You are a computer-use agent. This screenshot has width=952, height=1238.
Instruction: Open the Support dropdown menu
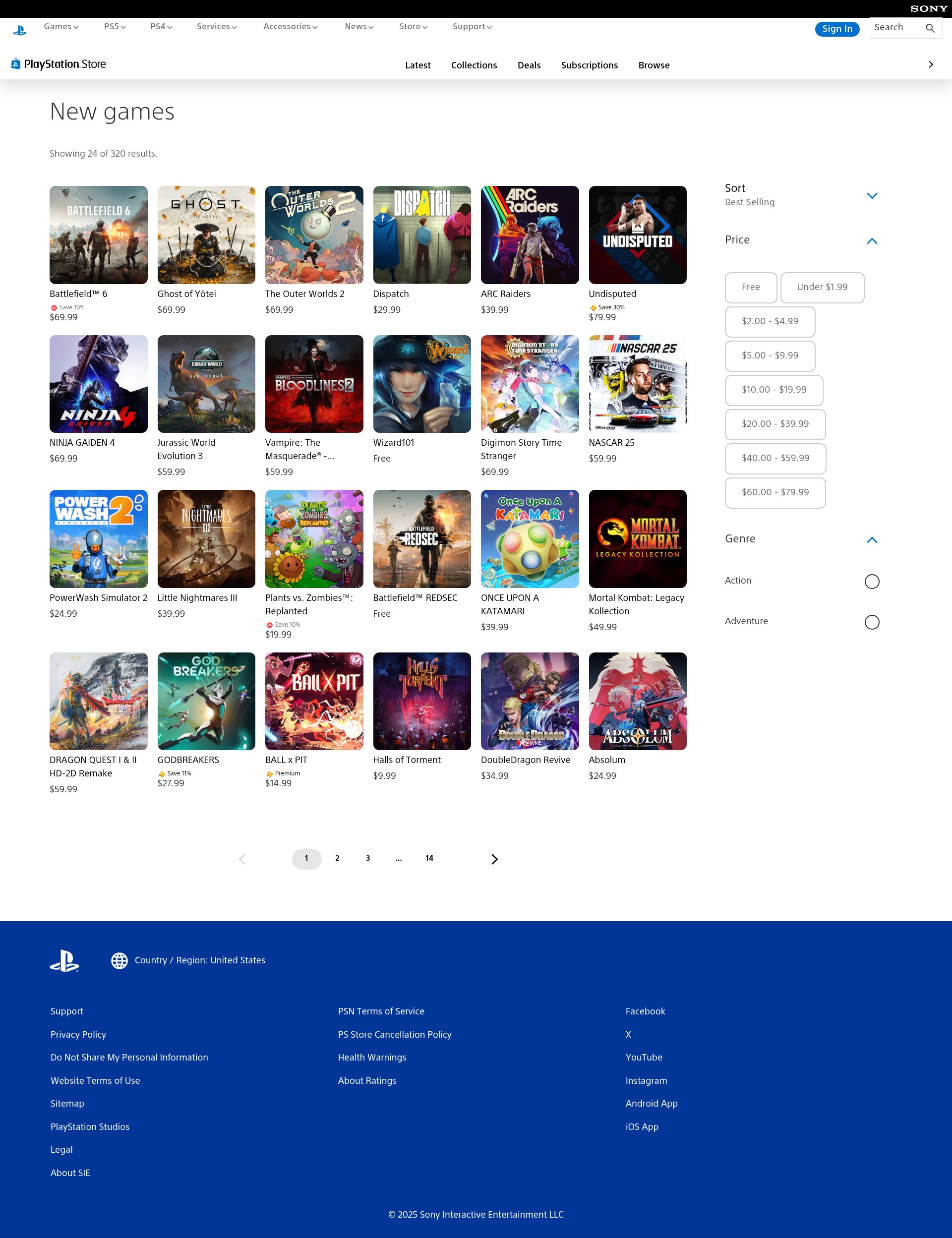coord(472,27)
